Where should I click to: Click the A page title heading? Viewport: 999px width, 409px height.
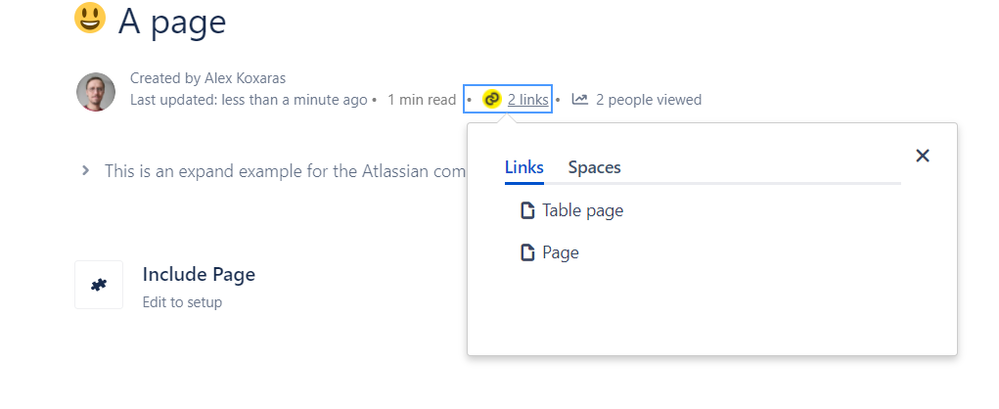tap(172, 22)
